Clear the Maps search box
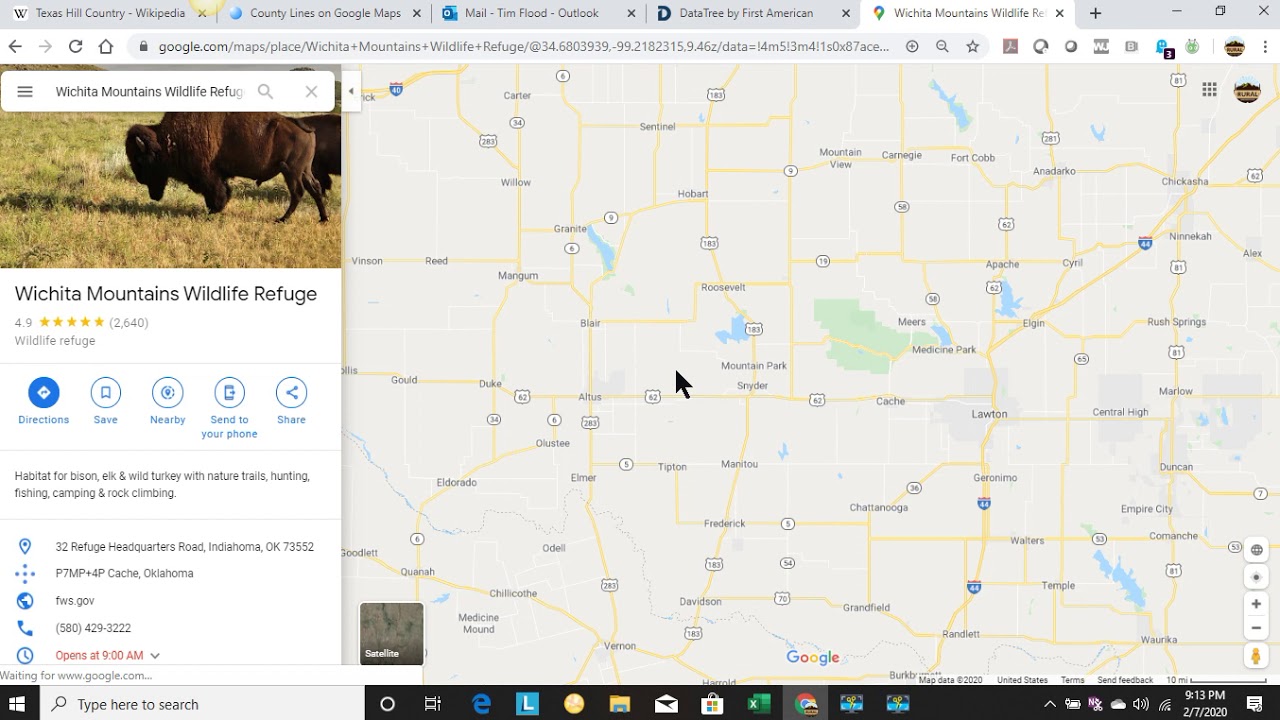 311,91
